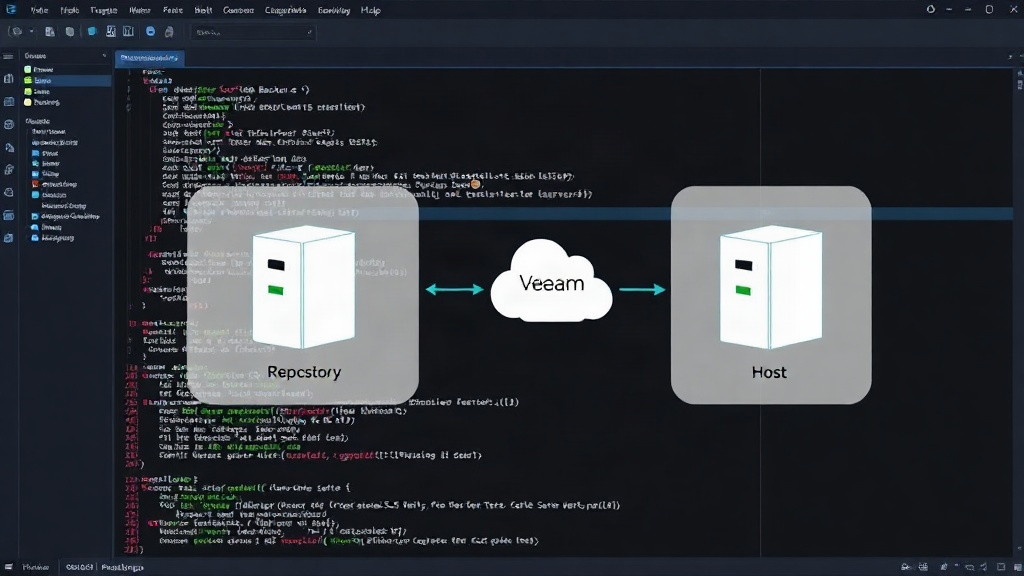Select the red-icon item in the sidebar tree
This screenshot has width=1024, height=576.
point(55,184)
